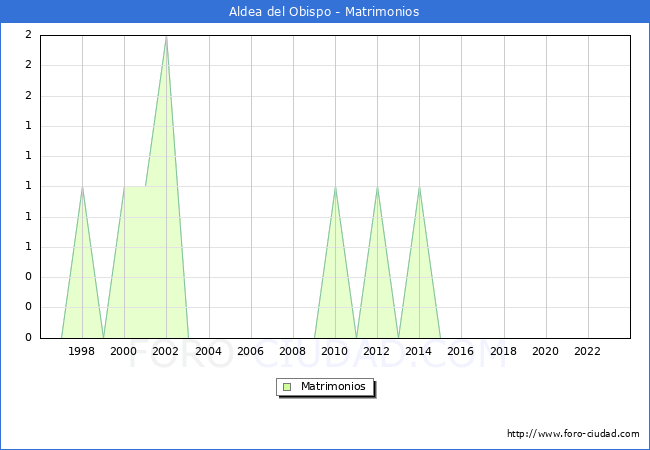Click the 2016 x-axis label
Image resolution: width=650 pixels, height=450 pixels.
tap(461, 351)
